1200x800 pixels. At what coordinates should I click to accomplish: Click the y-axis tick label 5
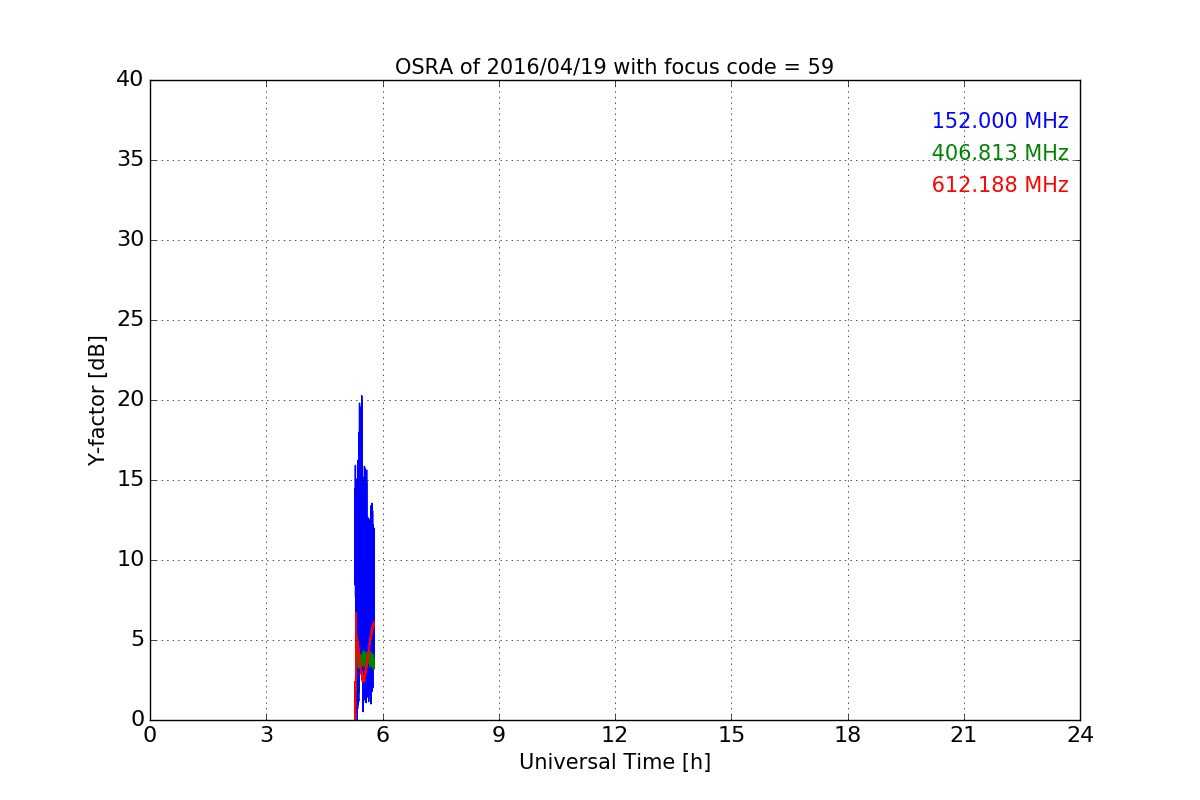pos(137,640)
